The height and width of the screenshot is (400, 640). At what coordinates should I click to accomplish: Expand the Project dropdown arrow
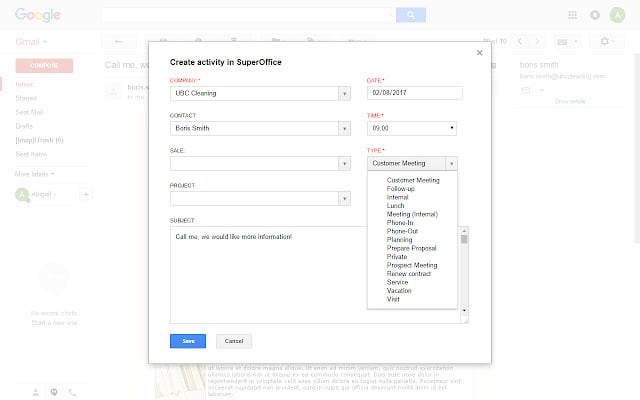(x=344, y=199)
